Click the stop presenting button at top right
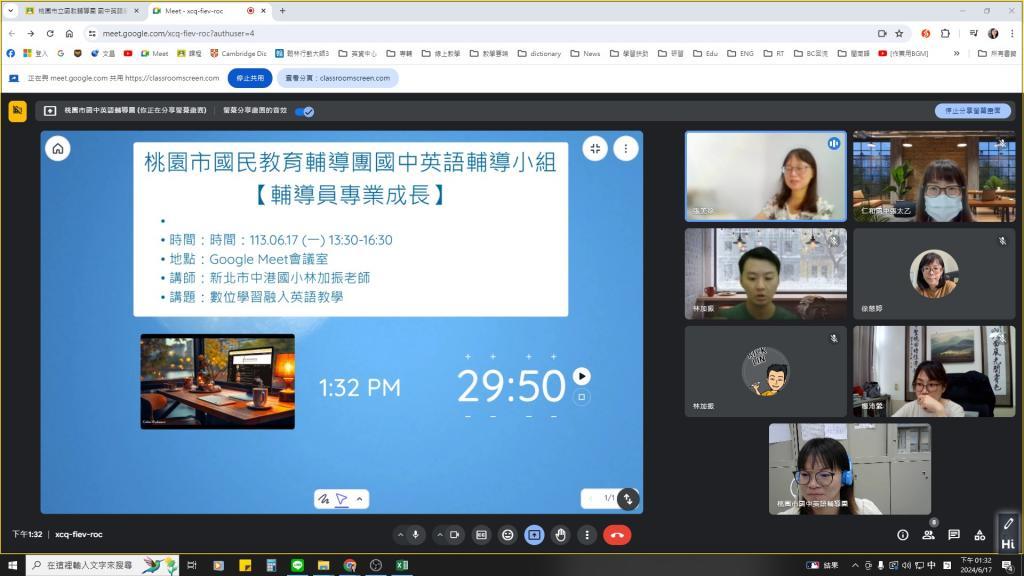Viewport: 1024px width, 576px height. pos(973,111)
